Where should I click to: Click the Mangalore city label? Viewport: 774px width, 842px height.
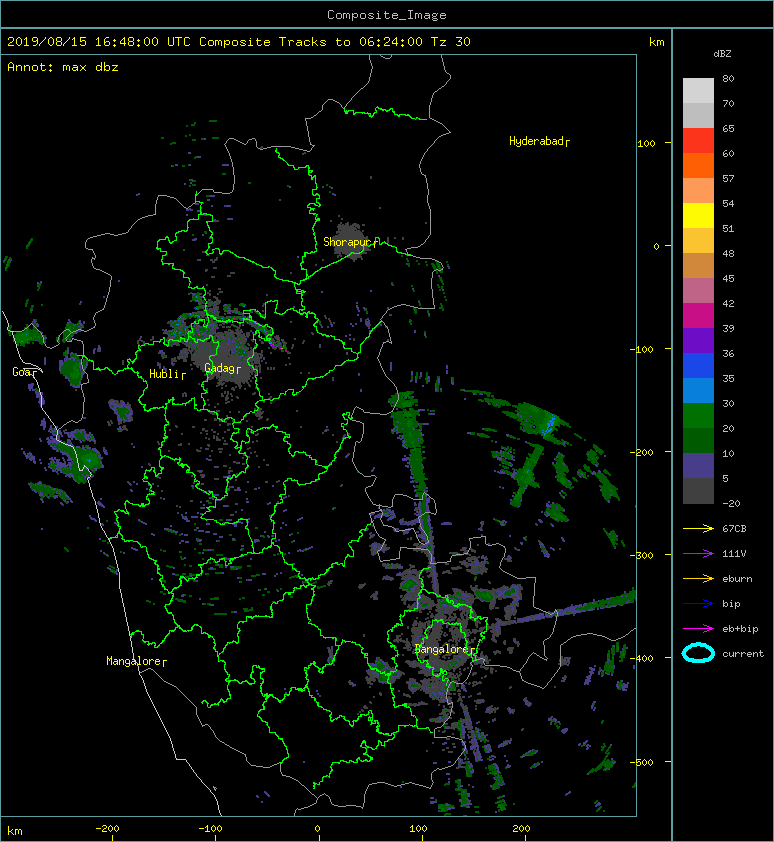click(x=134, y=661)
